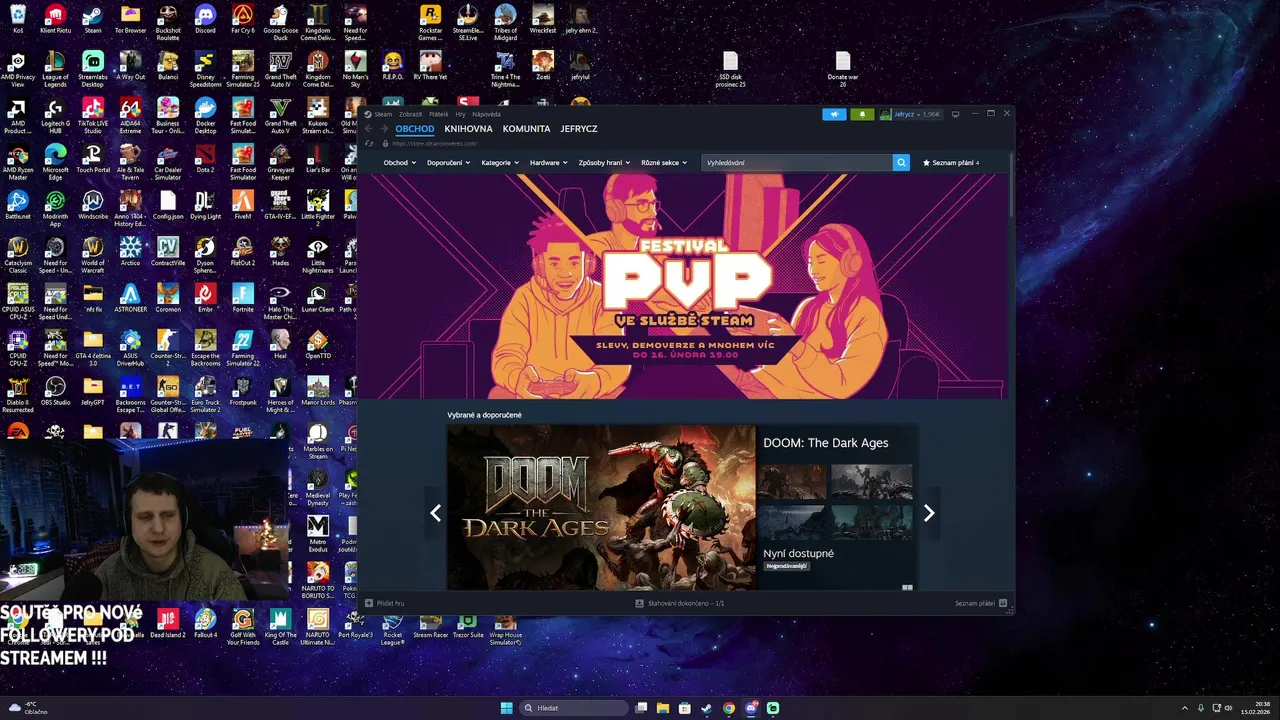Select the Fortnite desktop icon

[243, 298]
